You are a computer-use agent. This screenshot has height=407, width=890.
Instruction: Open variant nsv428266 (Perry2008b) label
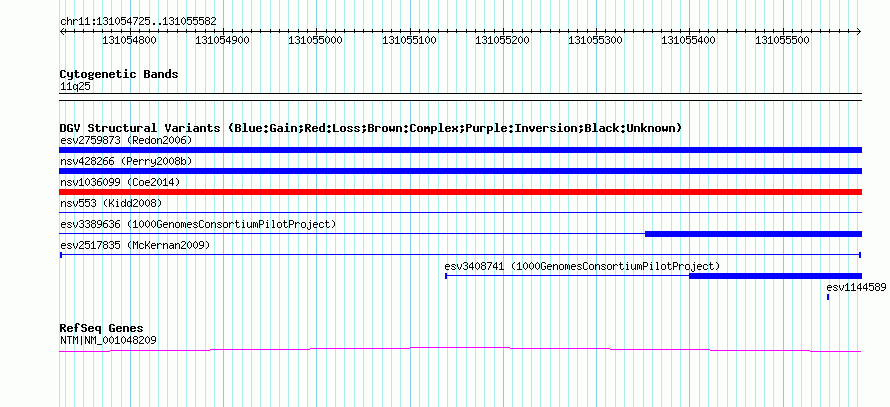click(x=126, y=161)
